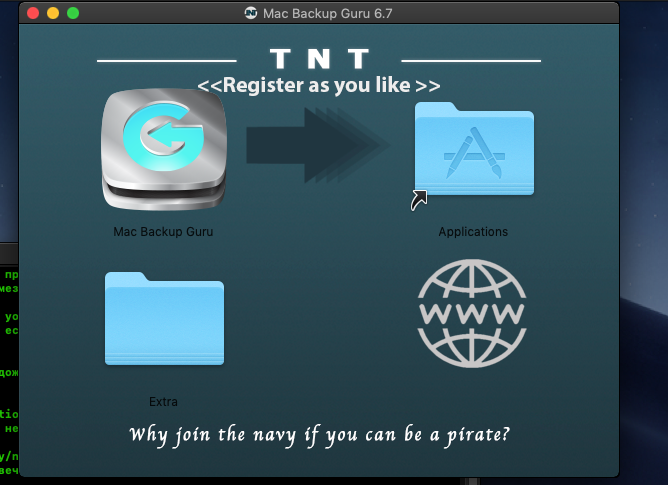
Task: Click the Applications folder label
Action: click(473, 231)
